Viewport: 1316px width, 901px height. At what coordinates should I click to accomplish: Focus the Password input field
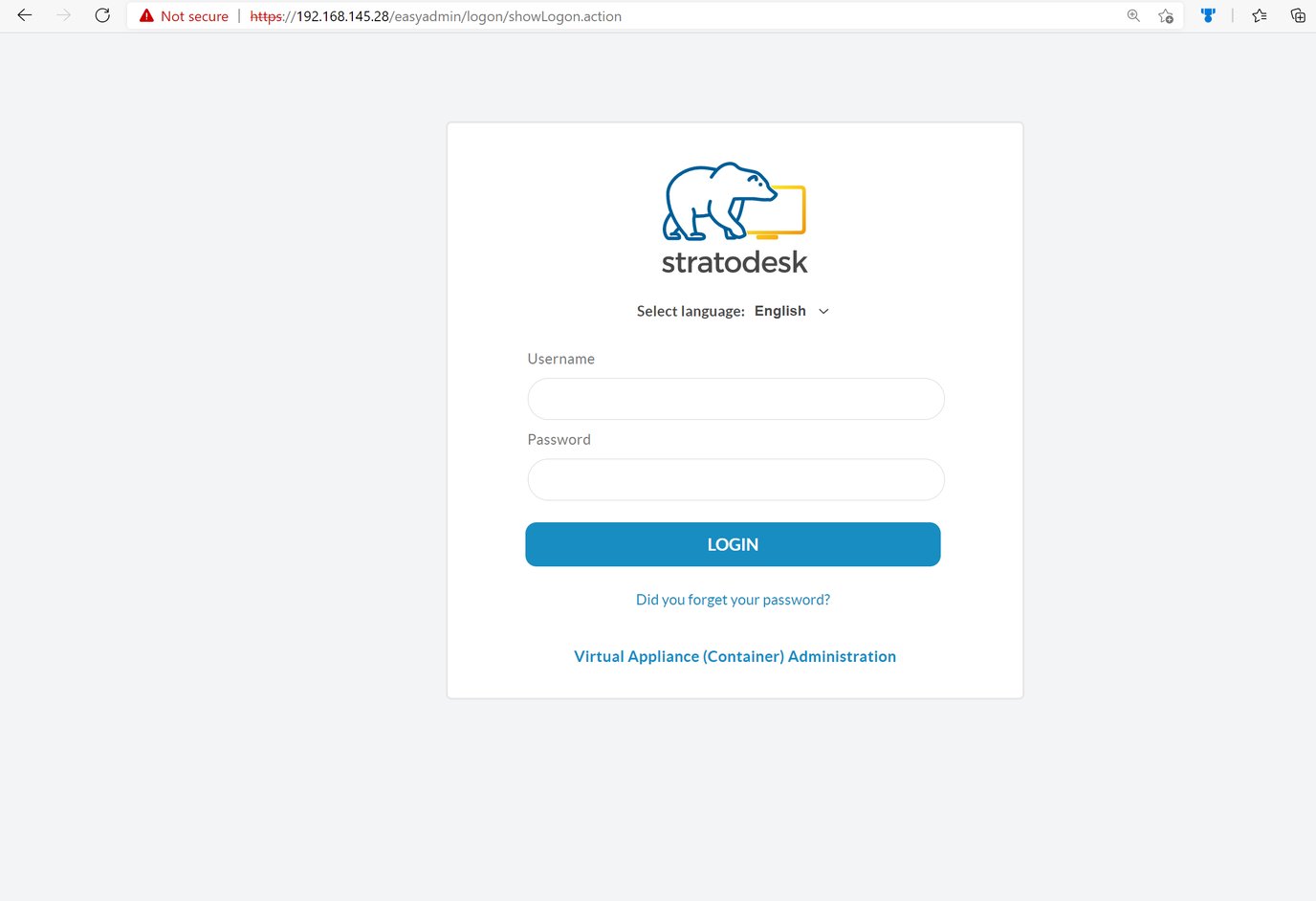[x=735, y=480]
